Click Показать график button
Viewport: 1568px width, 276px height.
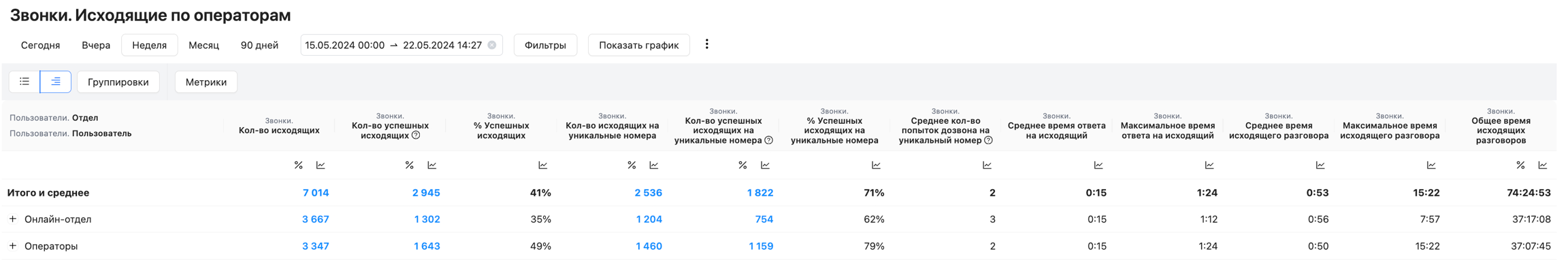coord(638,46)
